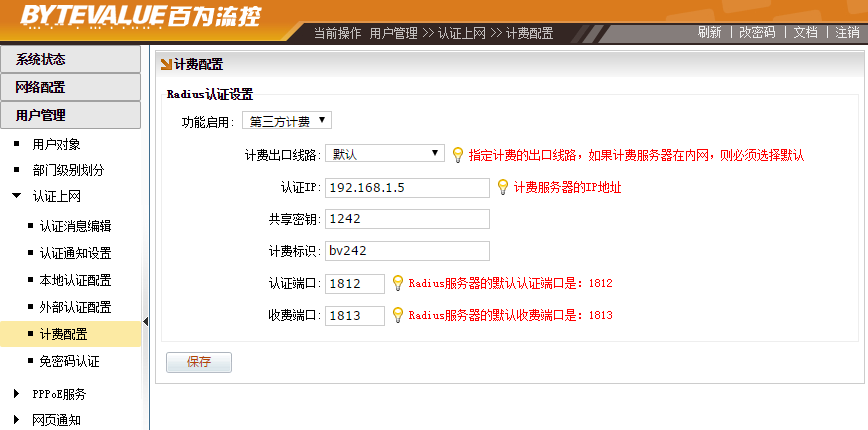Select 本地认证配置 in the sidebar
The image size is (868, 430).
click(x=75, y=280)
